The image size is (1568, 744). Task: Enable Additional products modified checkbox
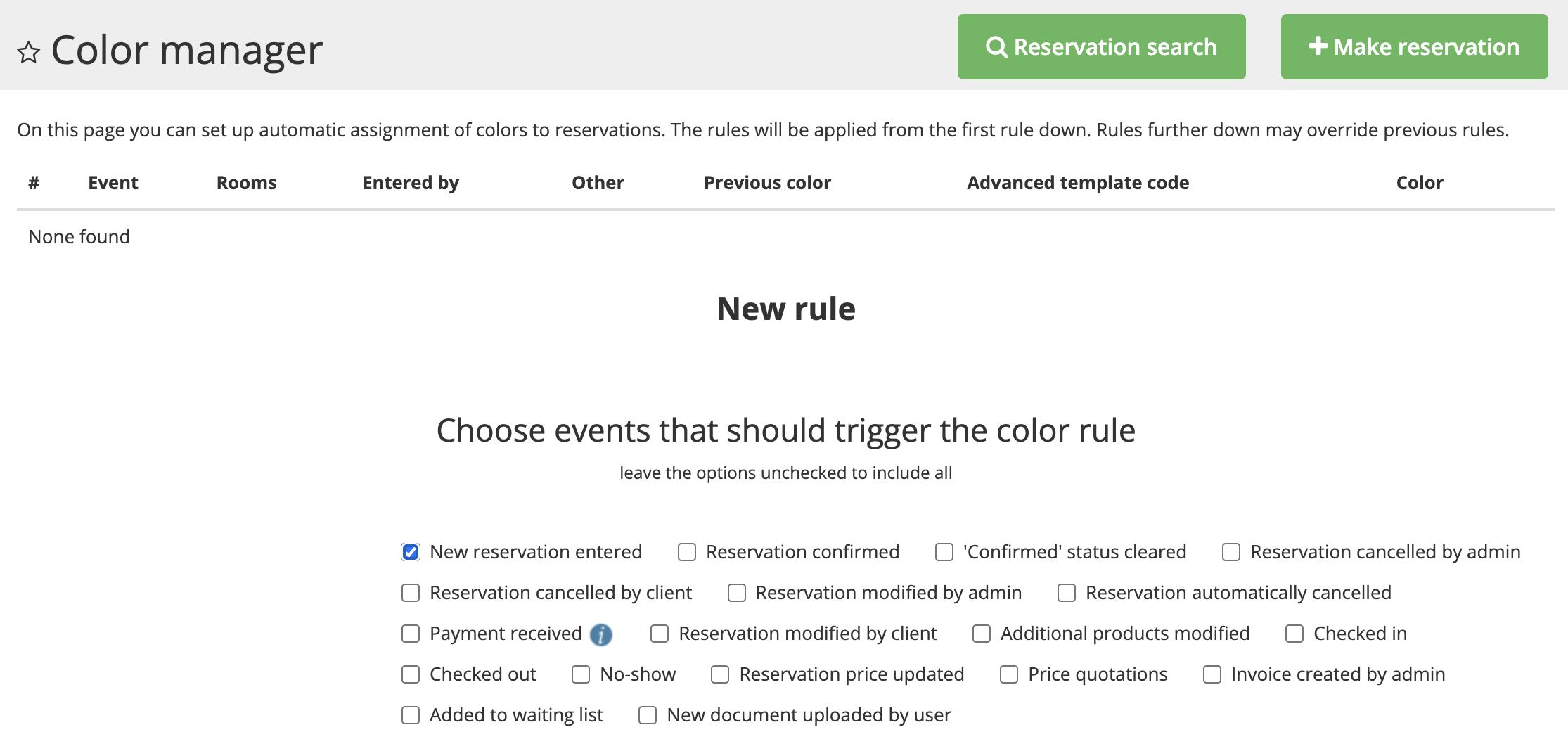click(x=982, y=634)
